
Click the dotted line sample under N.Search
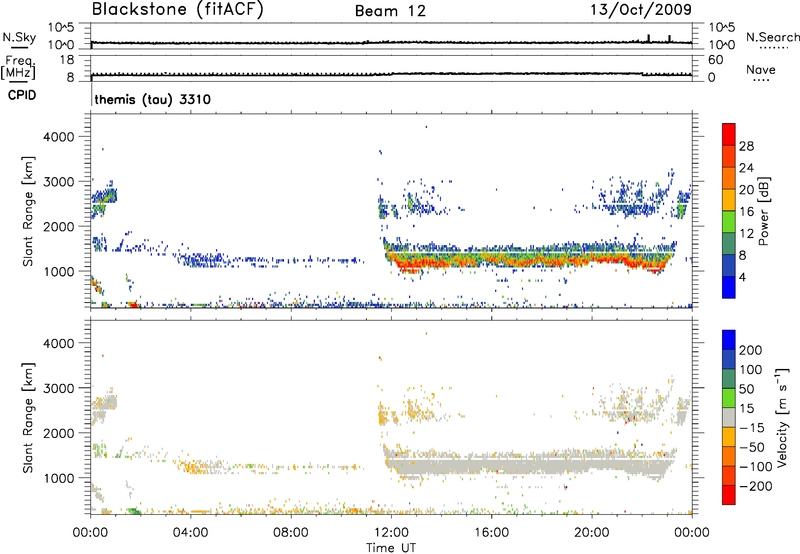[774, 48]
